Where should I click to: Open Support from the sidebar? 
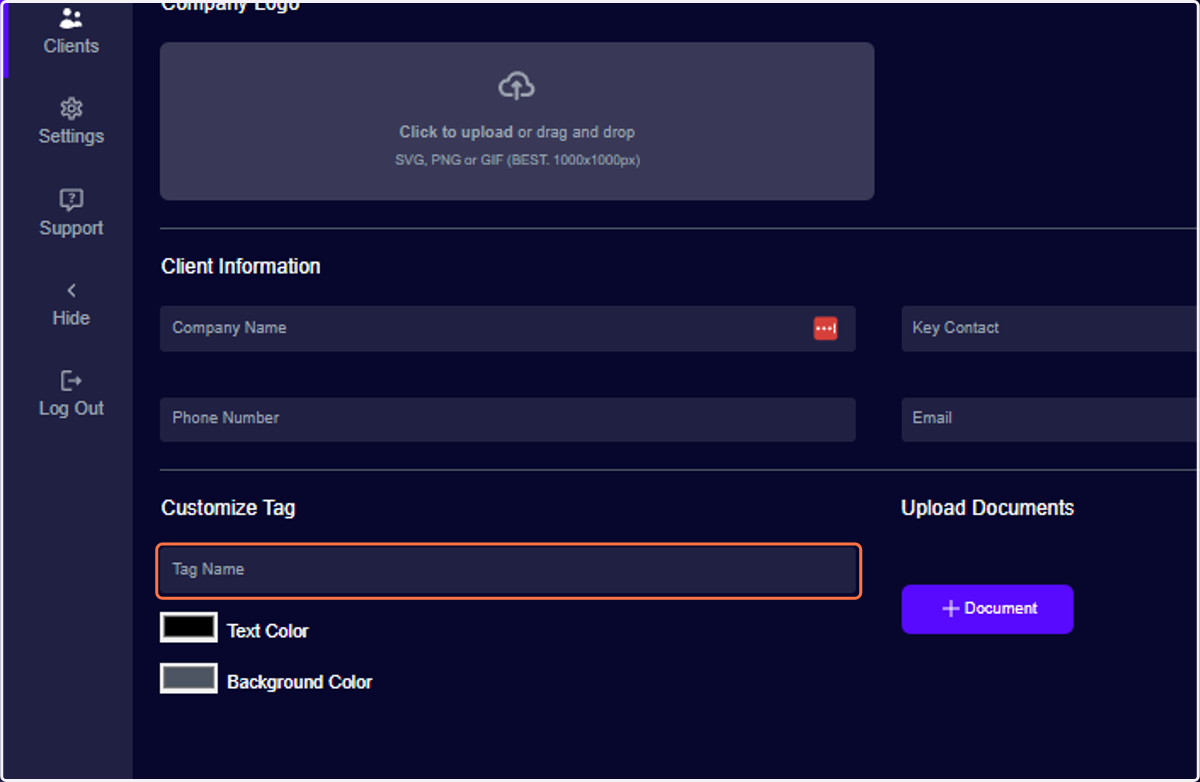coord(71,213)
